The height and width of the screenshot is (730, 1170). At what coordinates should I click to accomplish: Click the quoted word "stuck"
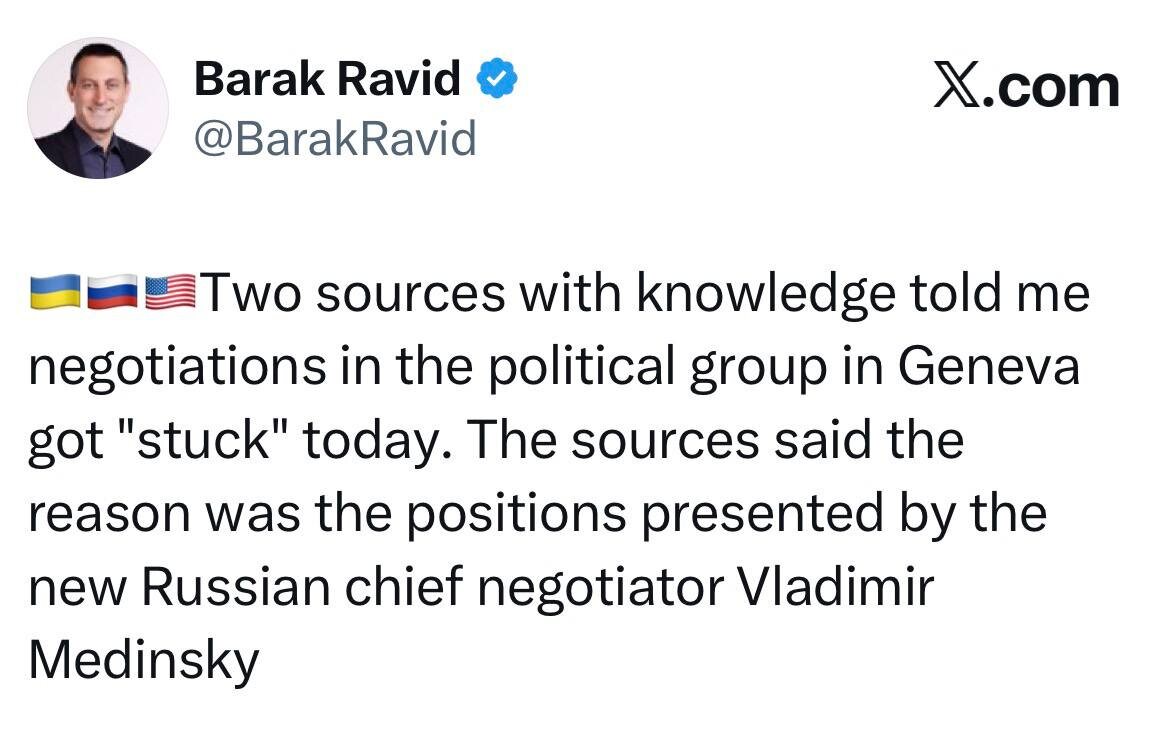(203, 440)
